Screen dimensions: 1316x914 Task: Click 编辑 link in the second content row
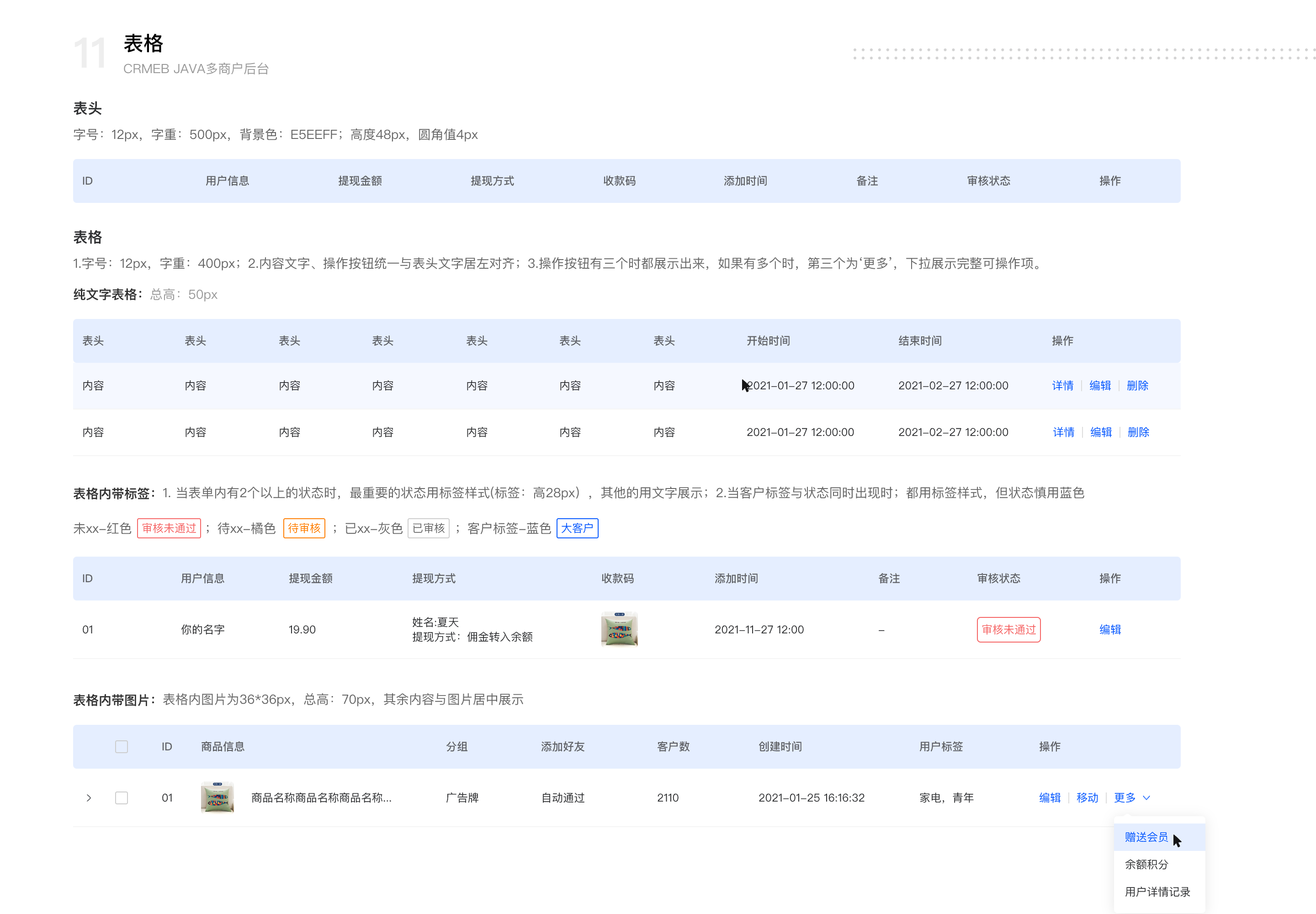pos(1101,432)
